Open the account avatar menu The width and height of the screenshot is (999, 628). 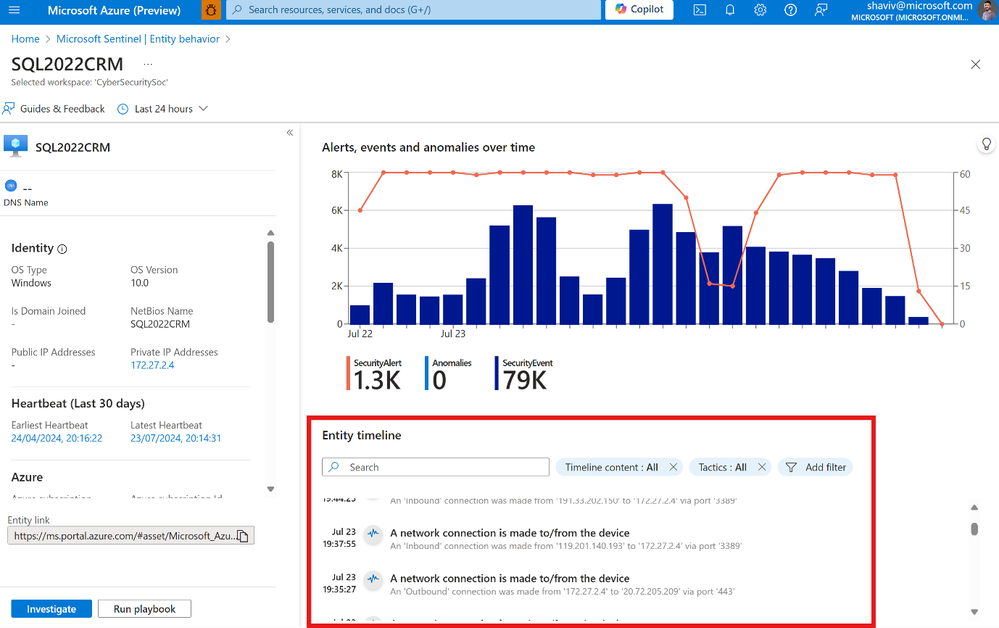point(987,10)
